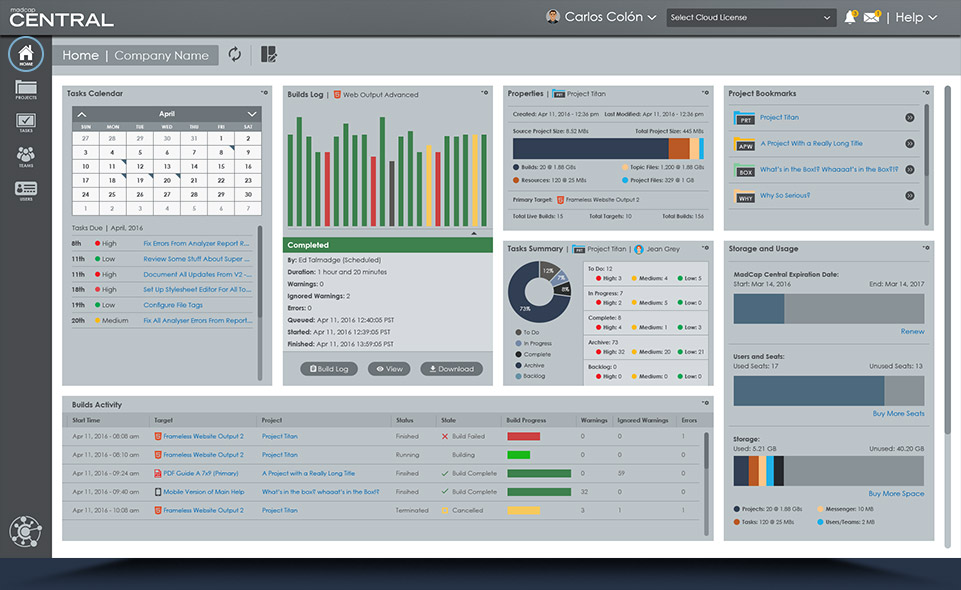Click the MadCap logo icon at sidebar bottom
The height and width of the screenshot is (590, 961).
pyautogui.click(x=25, y=531)
